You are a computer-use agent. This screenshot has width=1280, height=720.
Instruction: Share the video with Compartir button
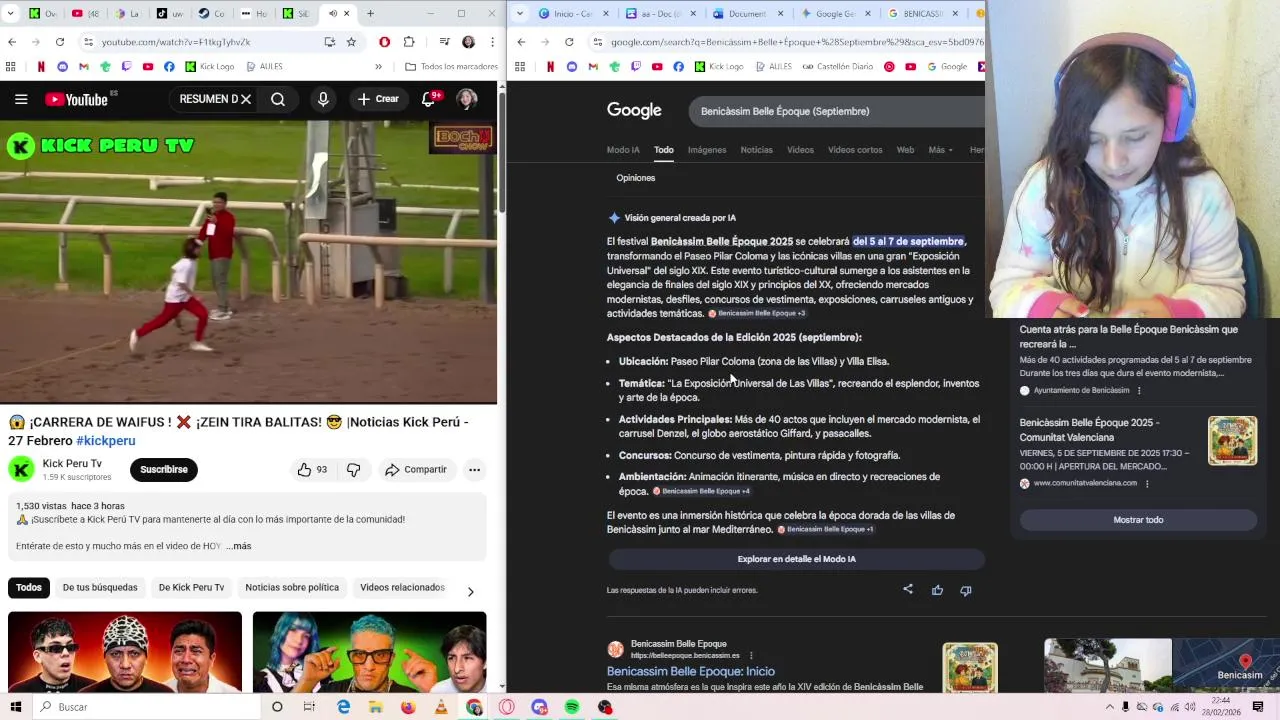point(416,469)
